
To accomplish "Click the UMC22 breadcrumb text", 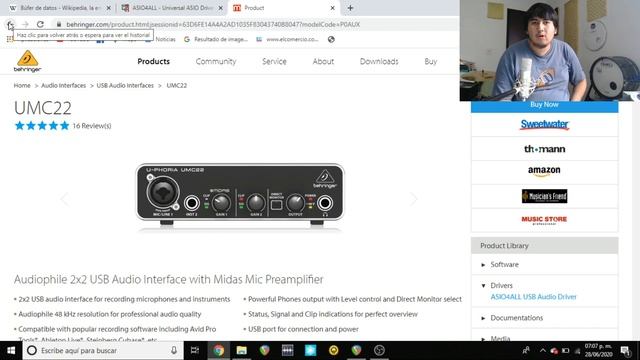I will [x=176, y=85].
